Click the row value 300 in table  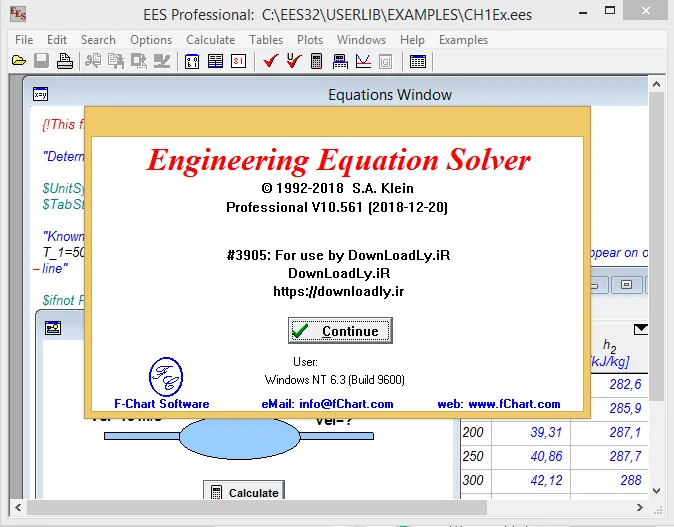(474, 480)
